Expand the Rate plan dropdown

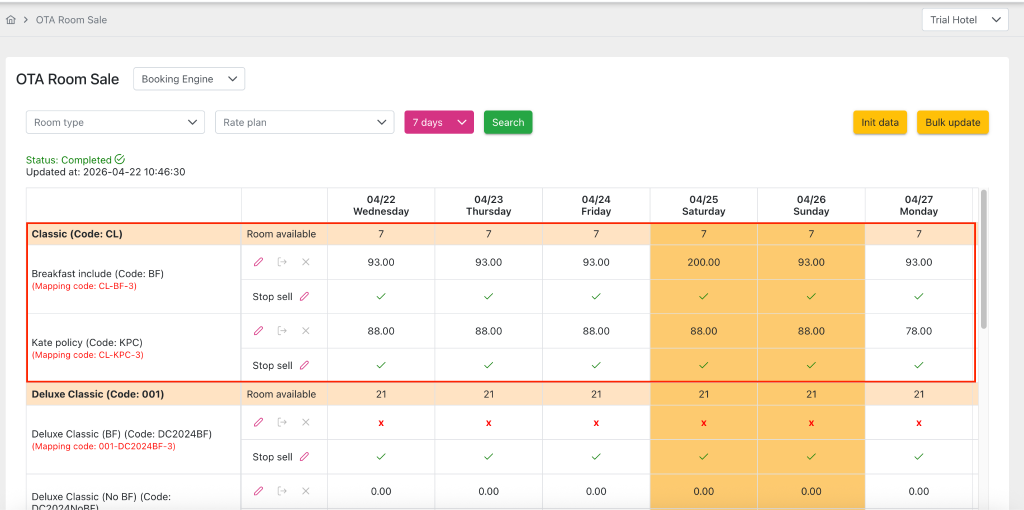pyautogui.click(x=304, y=122)
